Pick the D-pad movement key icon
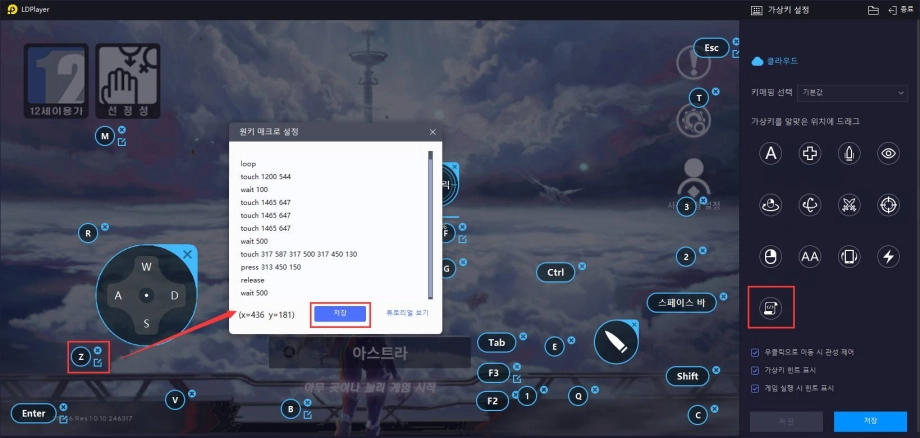This screenshot has width=920, height=438. tap(810, 153)
